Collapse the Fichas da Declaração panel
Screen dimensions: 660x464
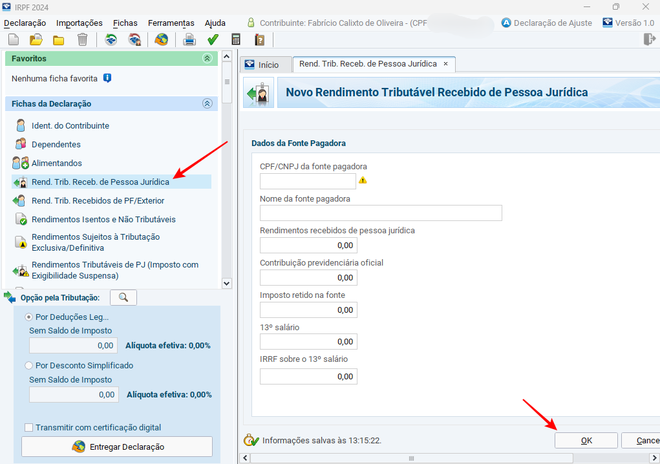tap(207, 104)
